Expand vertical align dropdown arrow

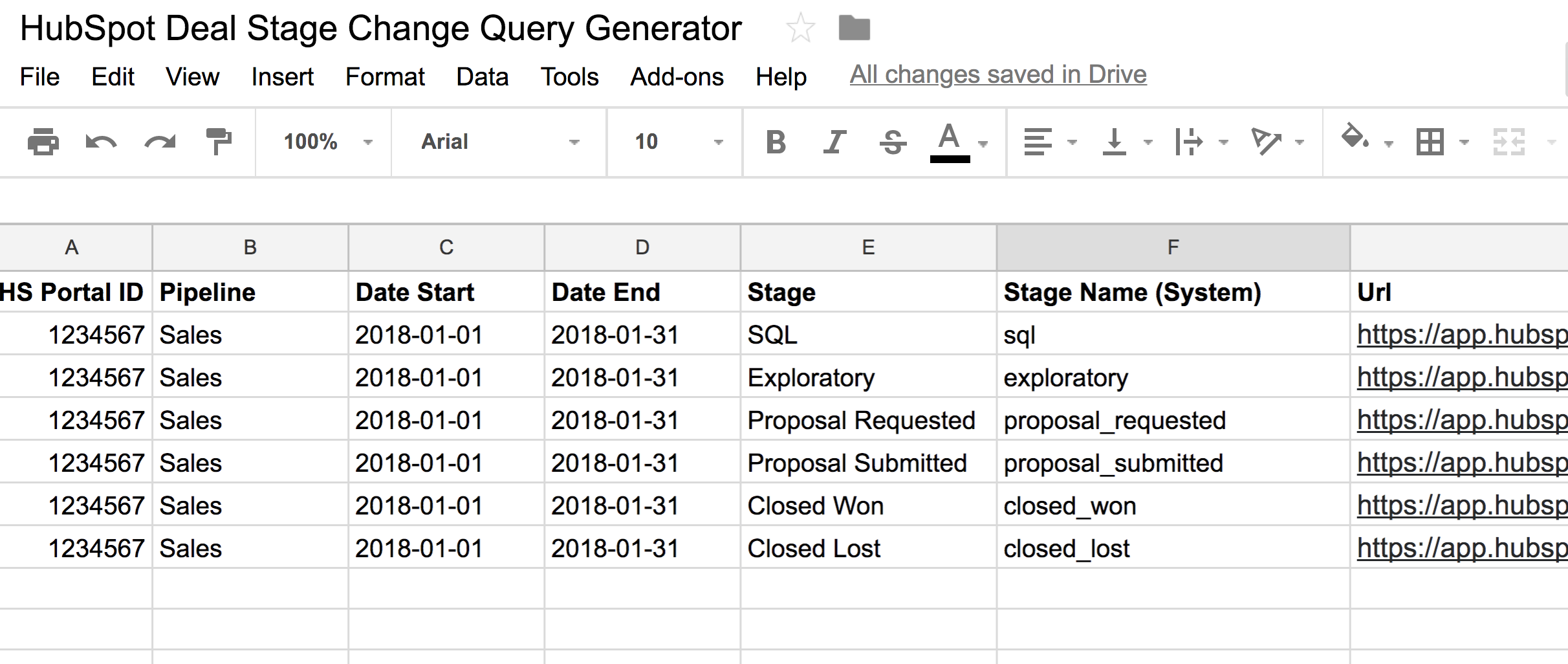[1148, 142]
